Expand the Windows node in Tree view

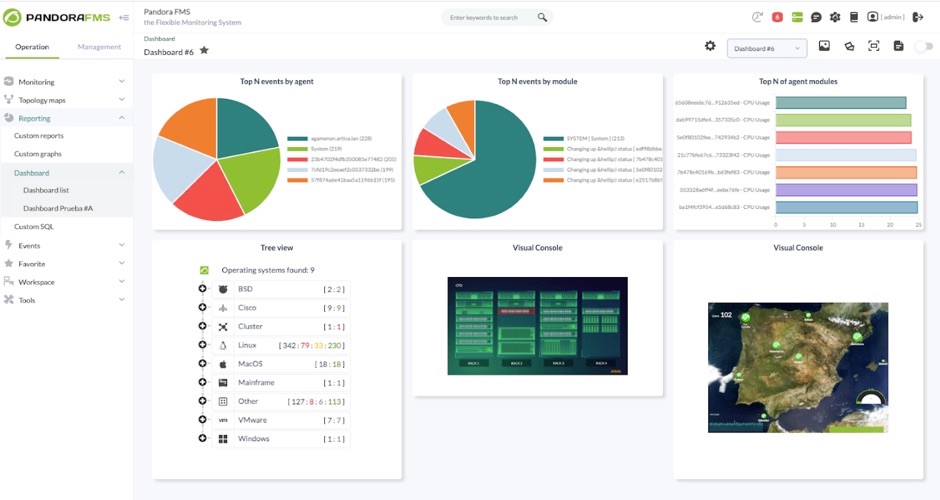203,438
